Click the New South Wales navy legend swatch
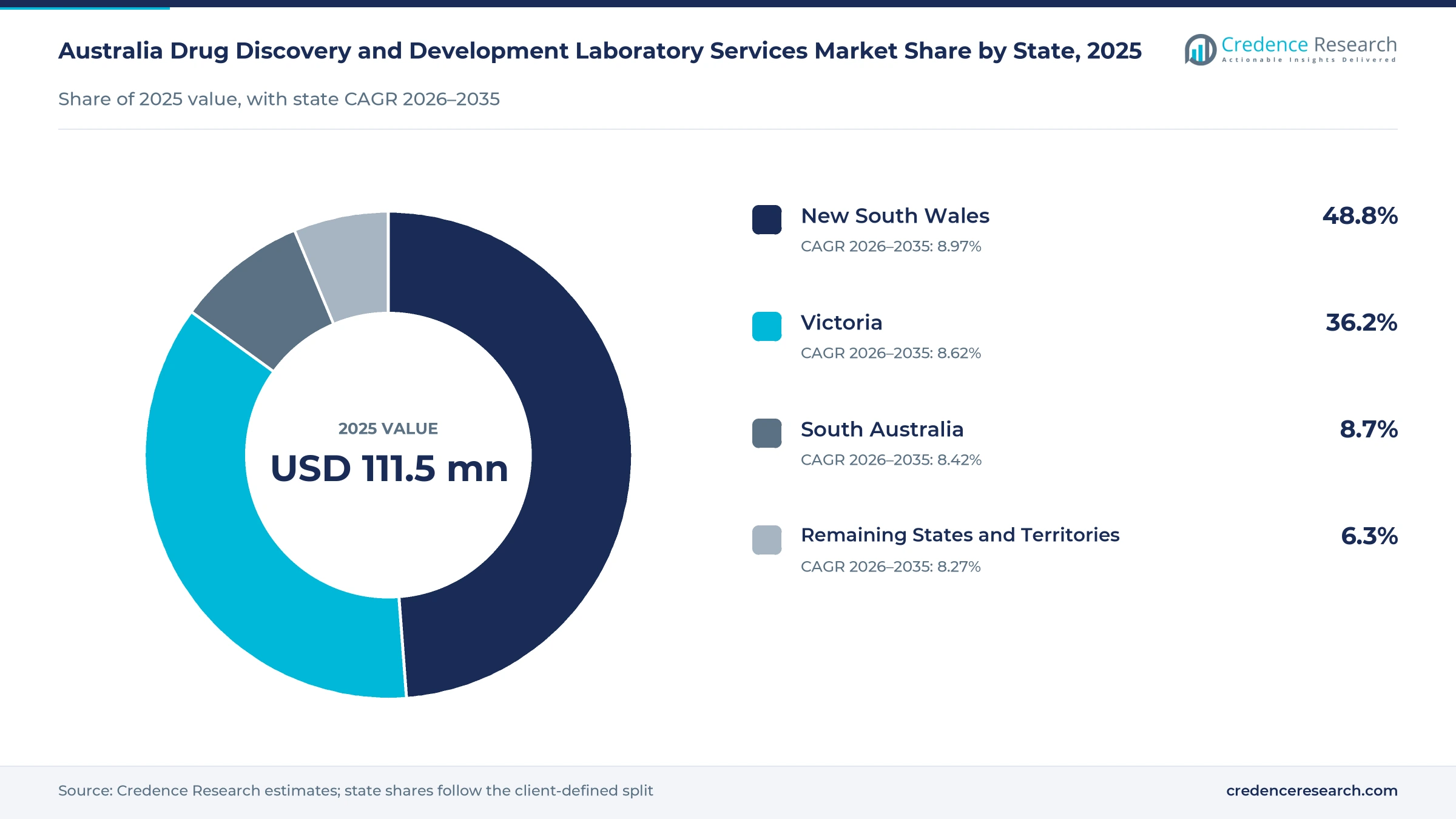 [767, 220]
